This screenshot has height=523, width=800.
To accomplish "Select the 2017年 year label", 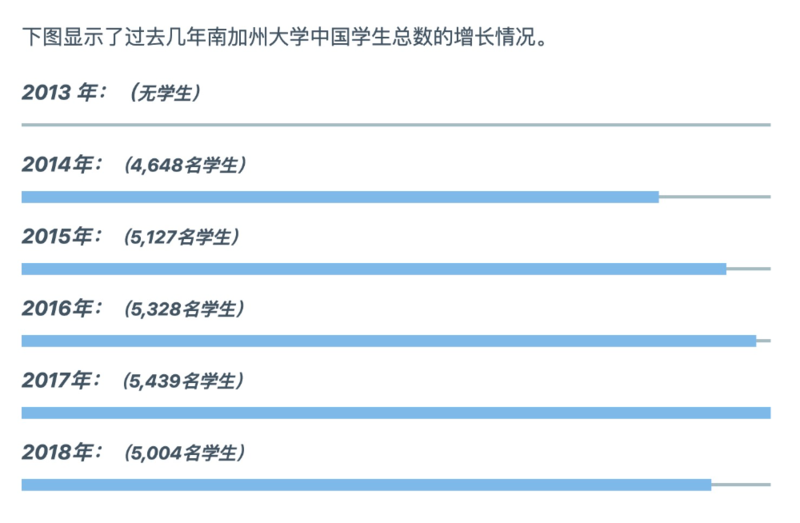I will tap(61, 381).
